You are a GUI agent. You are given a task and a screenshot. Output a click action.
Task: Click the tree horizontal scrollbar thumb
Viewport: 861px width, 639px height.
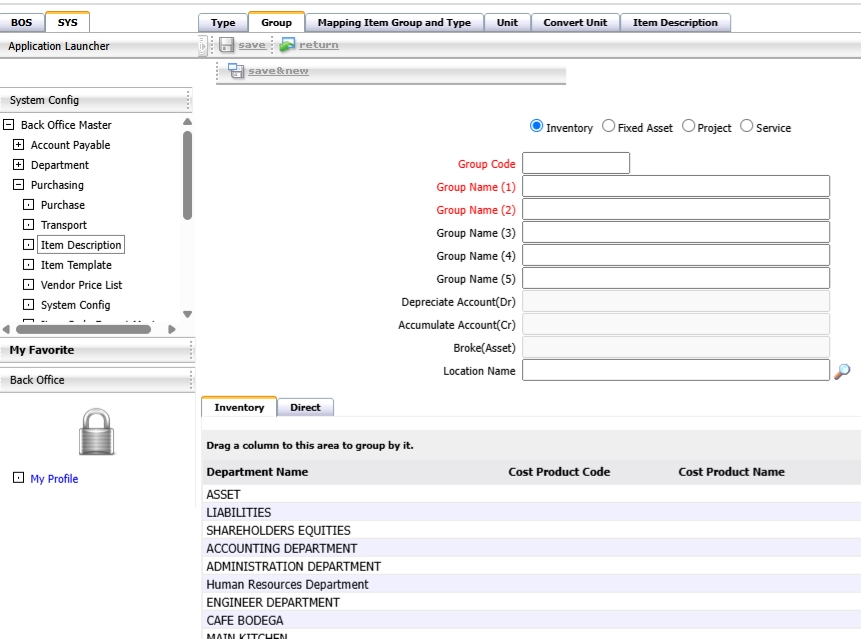click(x=83, y=329)
